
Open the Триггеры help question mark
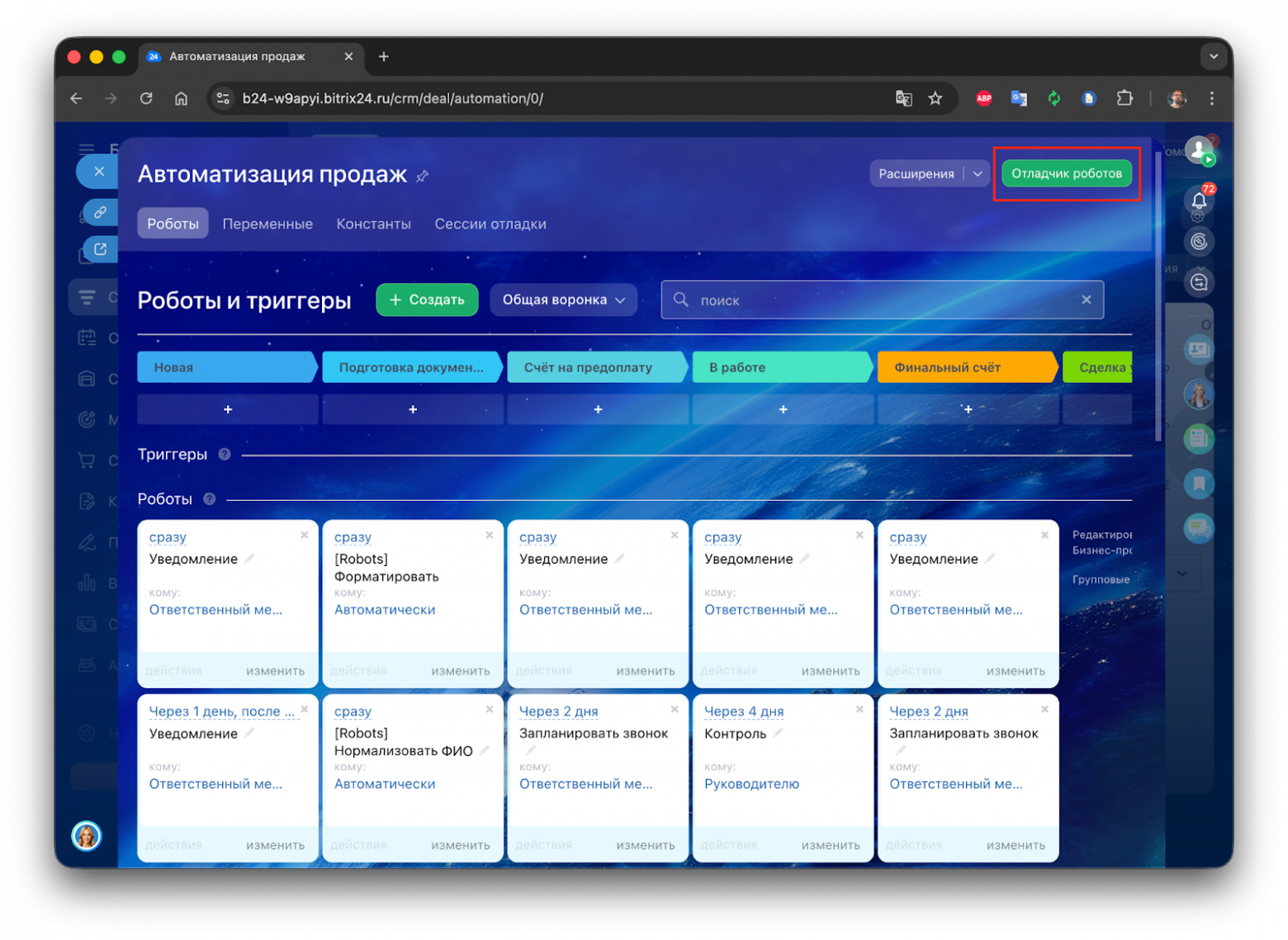225,455
